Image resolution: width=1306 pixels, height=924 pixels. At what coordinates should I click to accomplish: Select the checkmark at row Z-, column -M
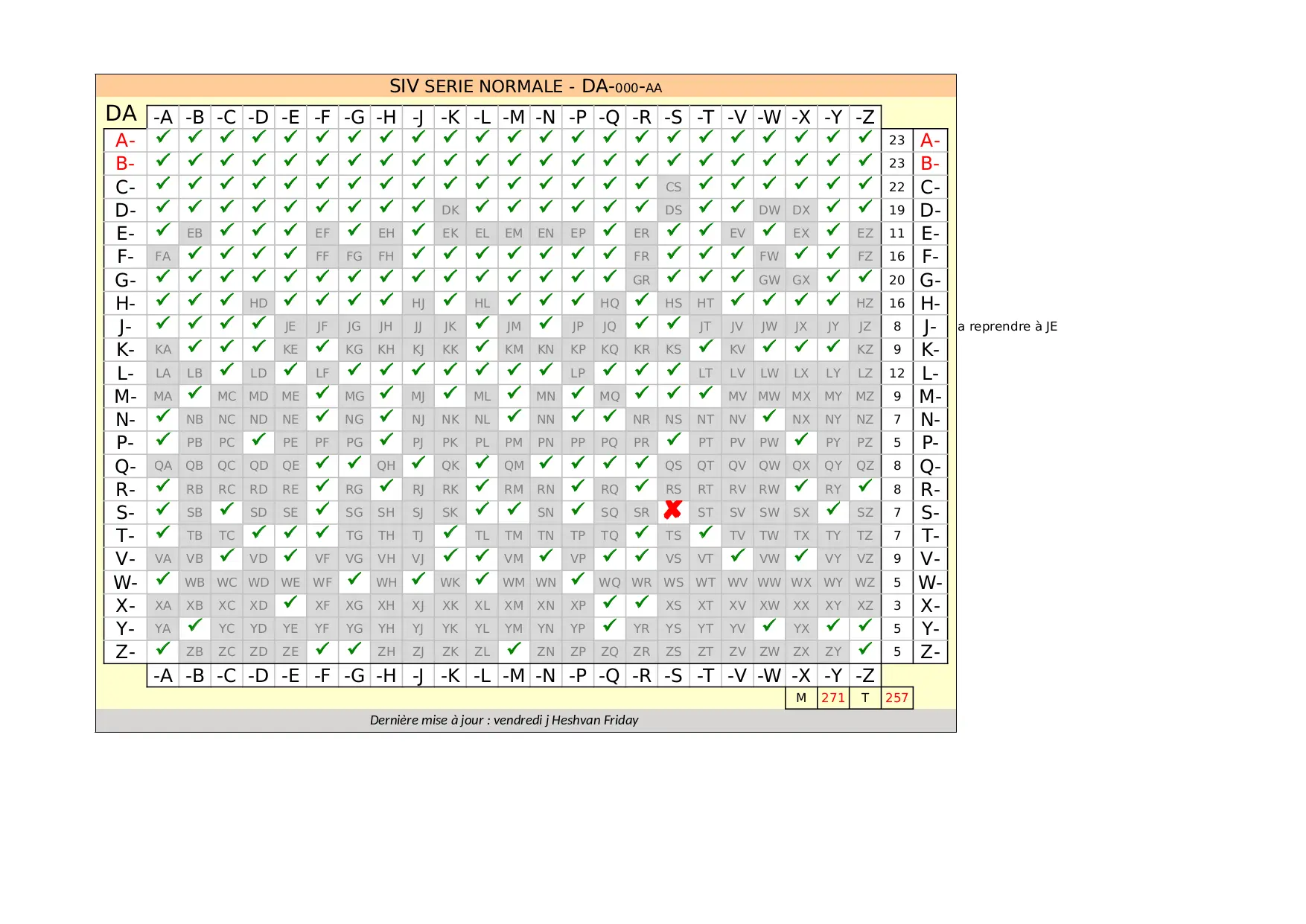tap(514, 650)
